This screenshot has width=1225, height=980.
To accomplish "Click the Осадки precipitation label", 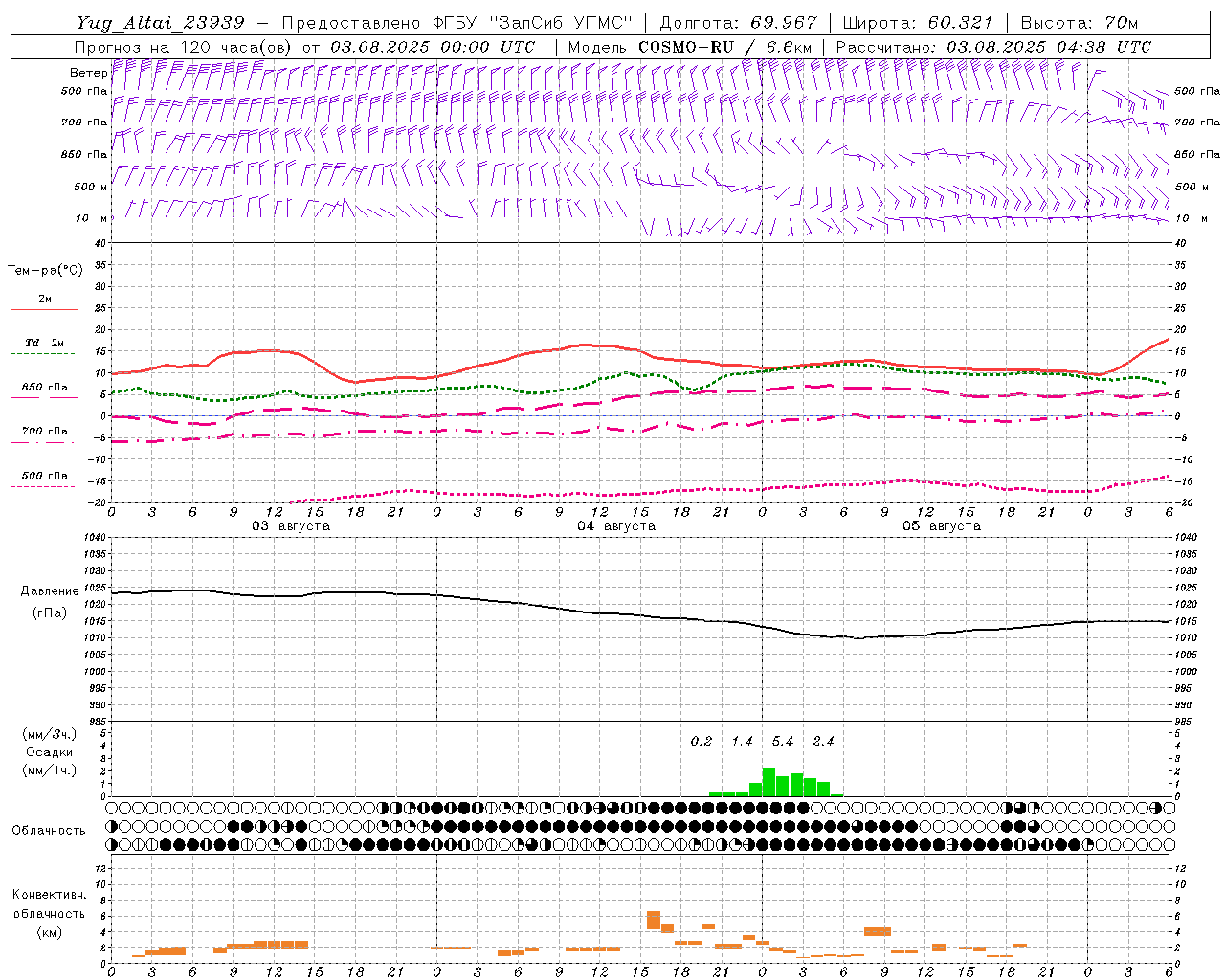I will 49,752.
